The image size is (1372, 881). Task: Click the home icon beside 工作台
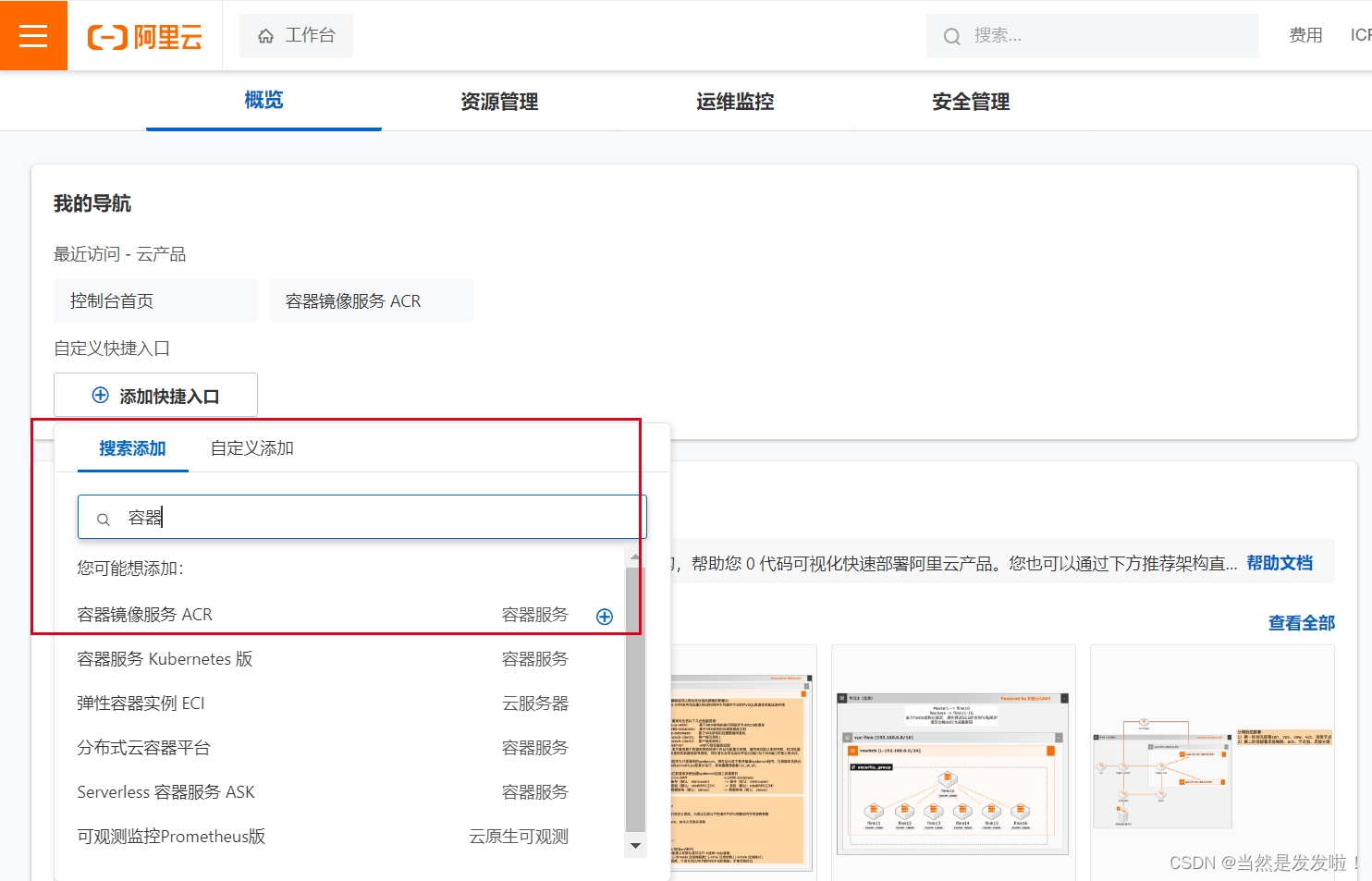265,36
